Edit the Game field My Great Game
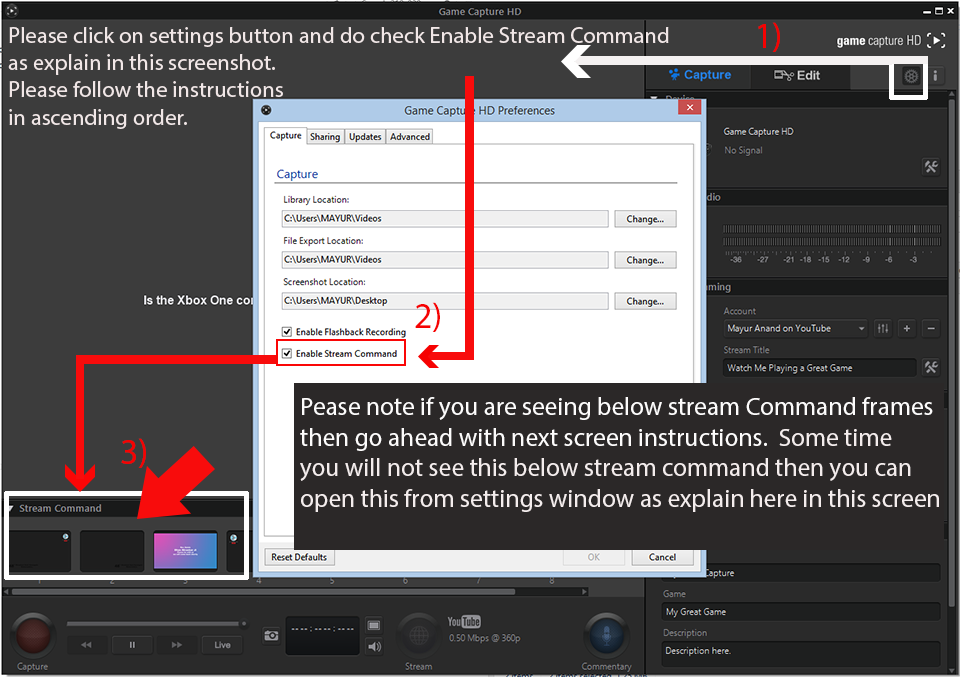 pos(801,612)
